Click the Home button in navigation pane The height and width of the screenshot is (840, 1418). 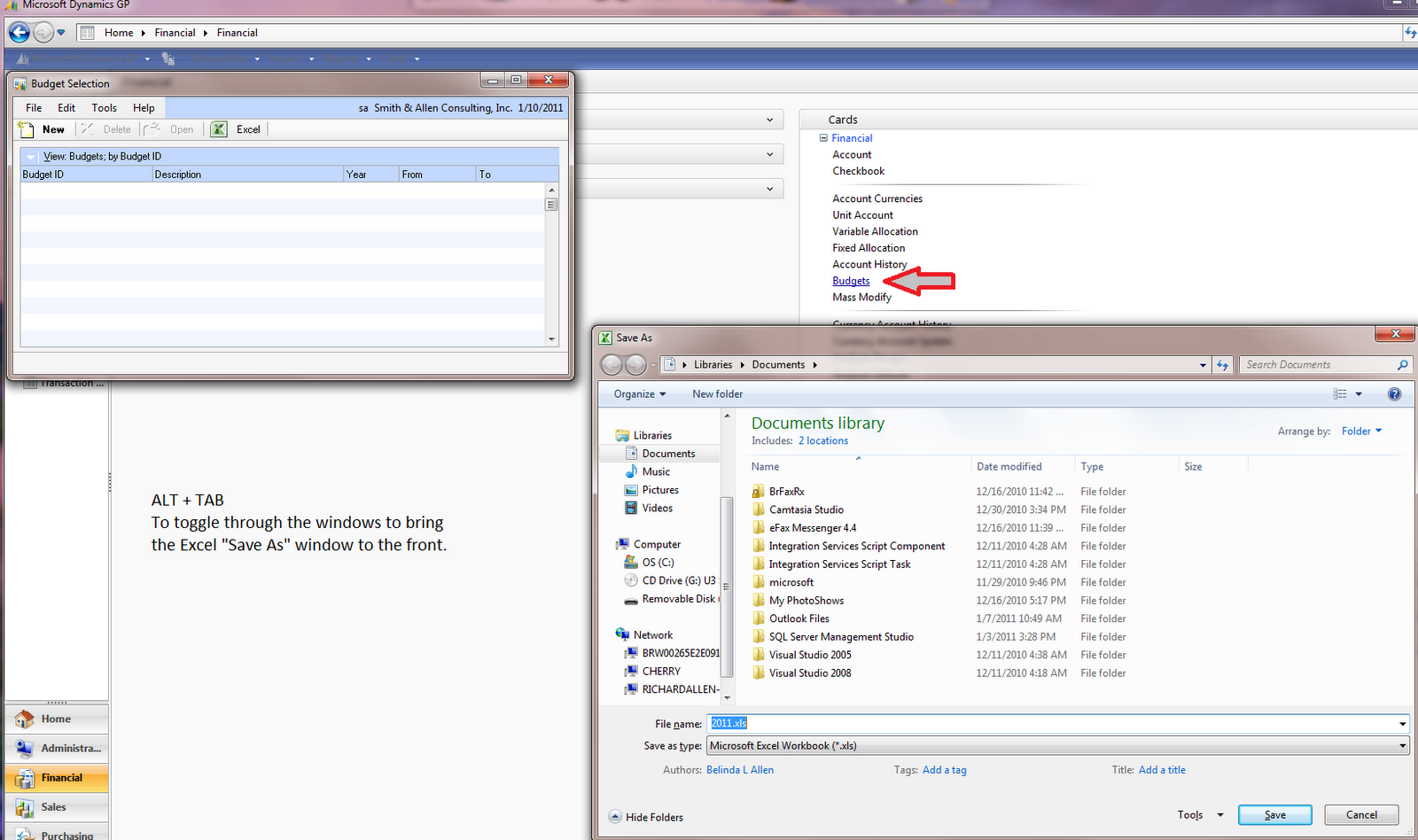[56, 719]
